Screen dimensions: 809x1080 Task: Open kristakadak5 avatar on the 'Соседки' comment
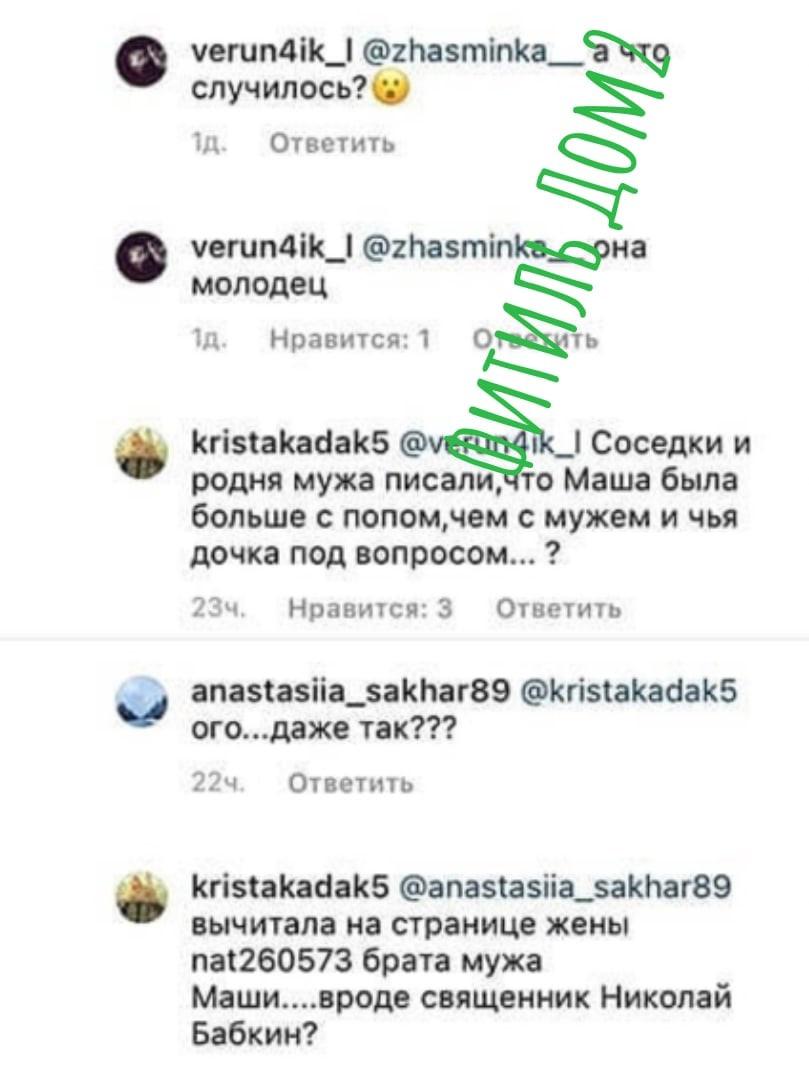point(141,453)
